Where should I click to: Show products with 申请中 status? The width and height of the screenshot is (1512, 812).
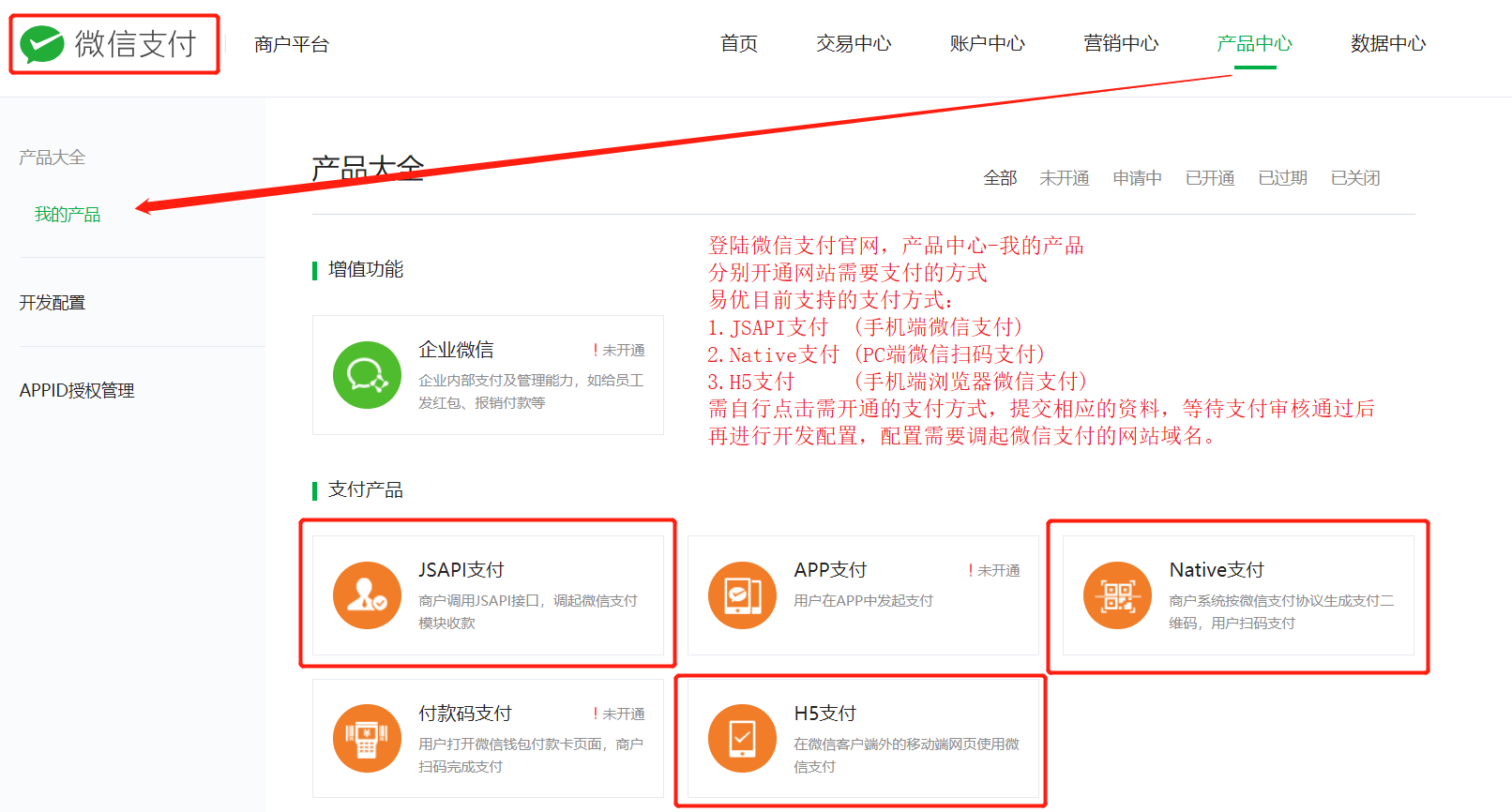[1137, 178]
